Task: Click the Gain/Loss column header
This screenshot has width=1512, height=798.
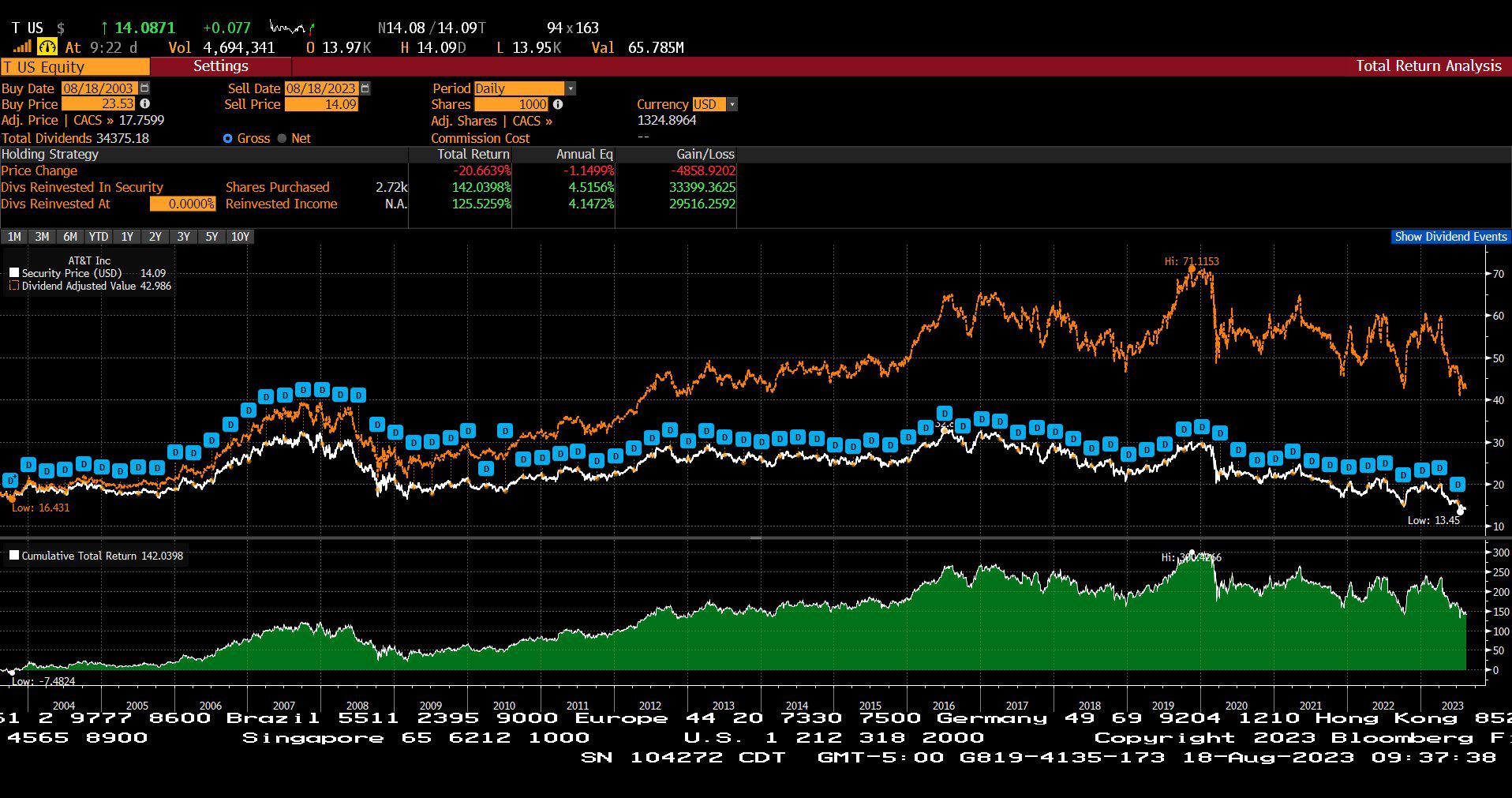Action: [705, 154]
